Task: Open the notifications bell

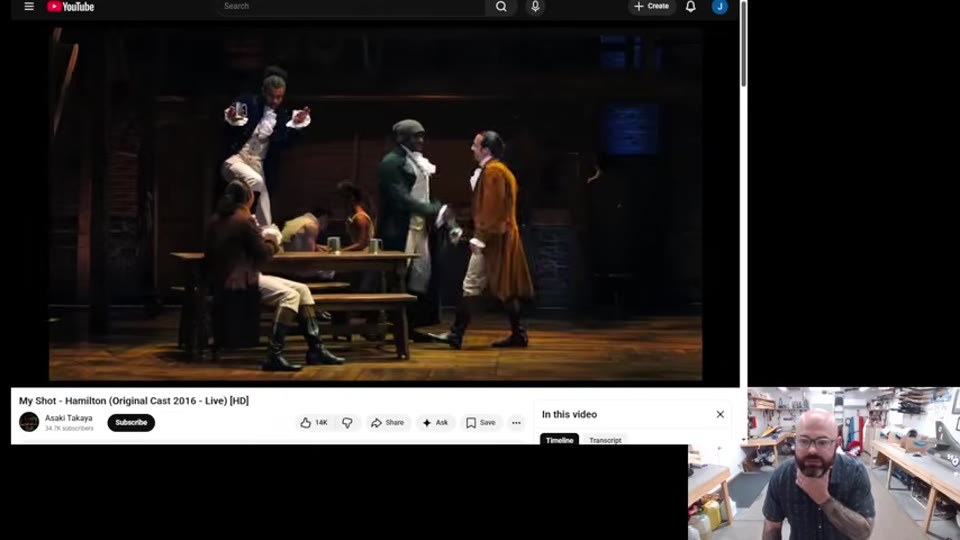Action: point(691,7)
